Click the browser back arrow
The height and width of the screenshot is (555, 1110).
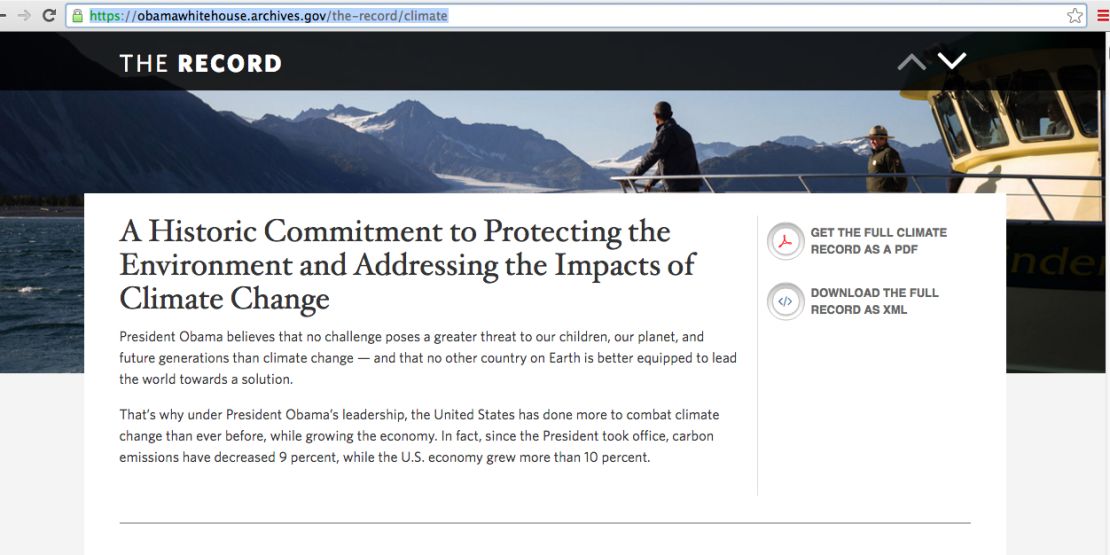pos(4,16)
